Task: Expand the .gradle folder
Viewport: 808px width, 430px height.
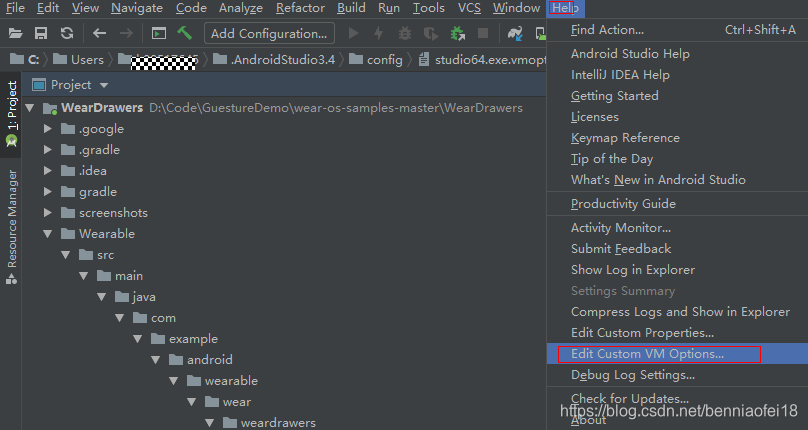Action: [48, 150]
